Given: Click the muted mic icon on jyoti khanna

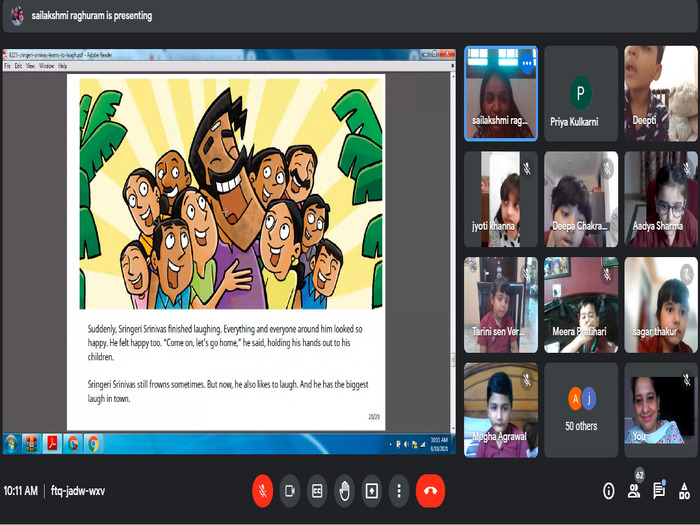Looking at the screenshot, I should tap(527, 169).
